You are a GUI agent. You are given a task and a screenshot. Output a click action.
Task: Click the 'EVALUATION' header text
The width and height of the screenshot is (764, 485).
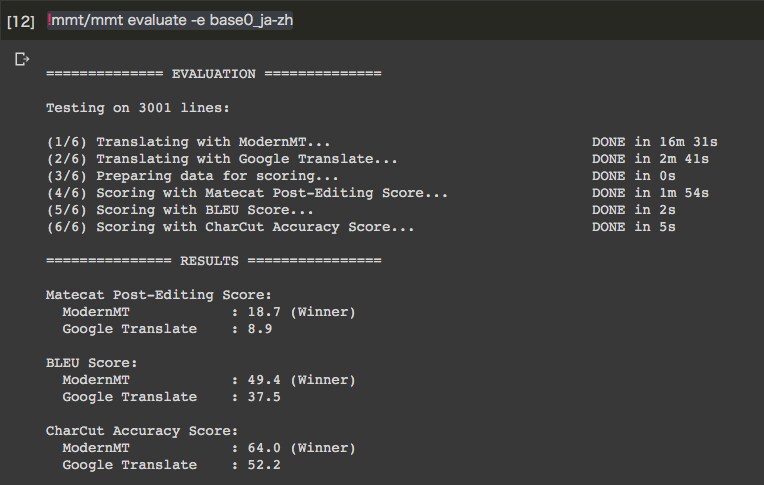(213, 74)
